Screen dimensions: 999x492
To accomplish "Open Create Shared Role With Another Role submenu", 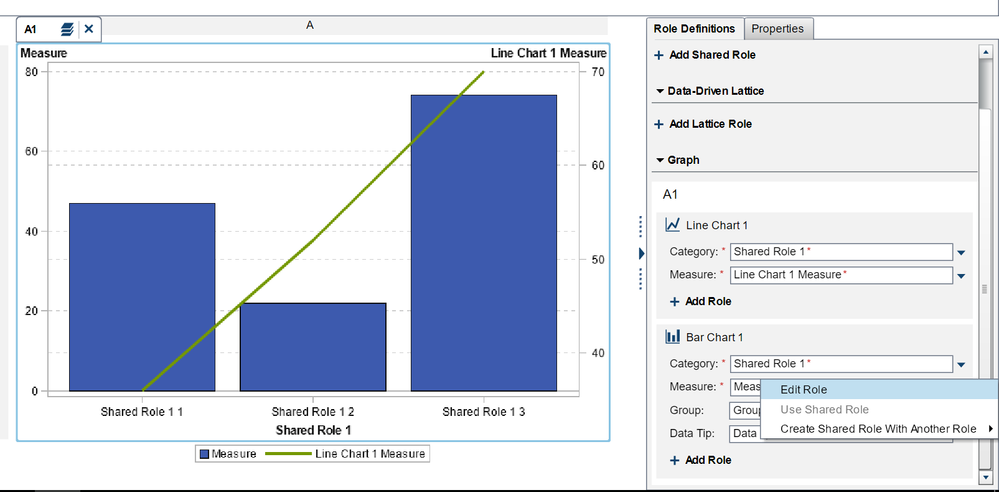I will (x=879, y=429).
